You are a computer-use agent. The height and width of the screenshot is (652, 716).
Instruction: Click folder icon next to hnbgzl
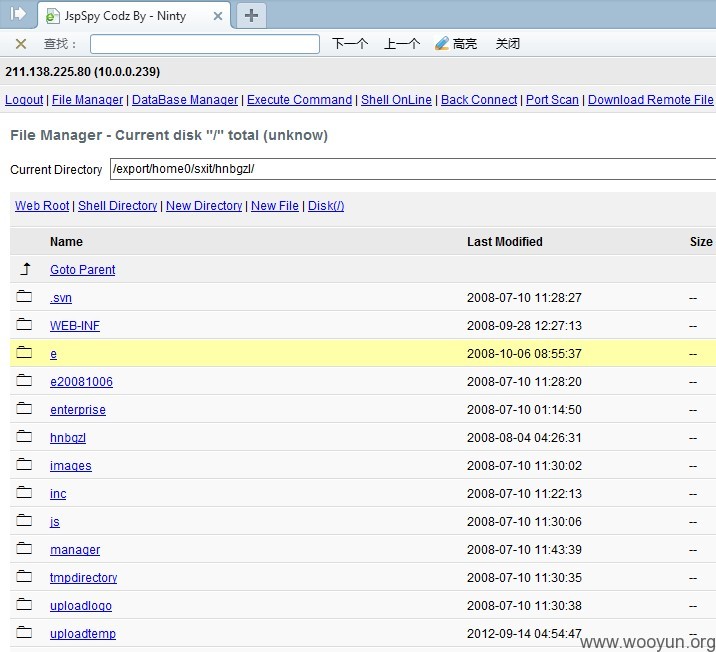pyautogui.click(x=24, y=436)
